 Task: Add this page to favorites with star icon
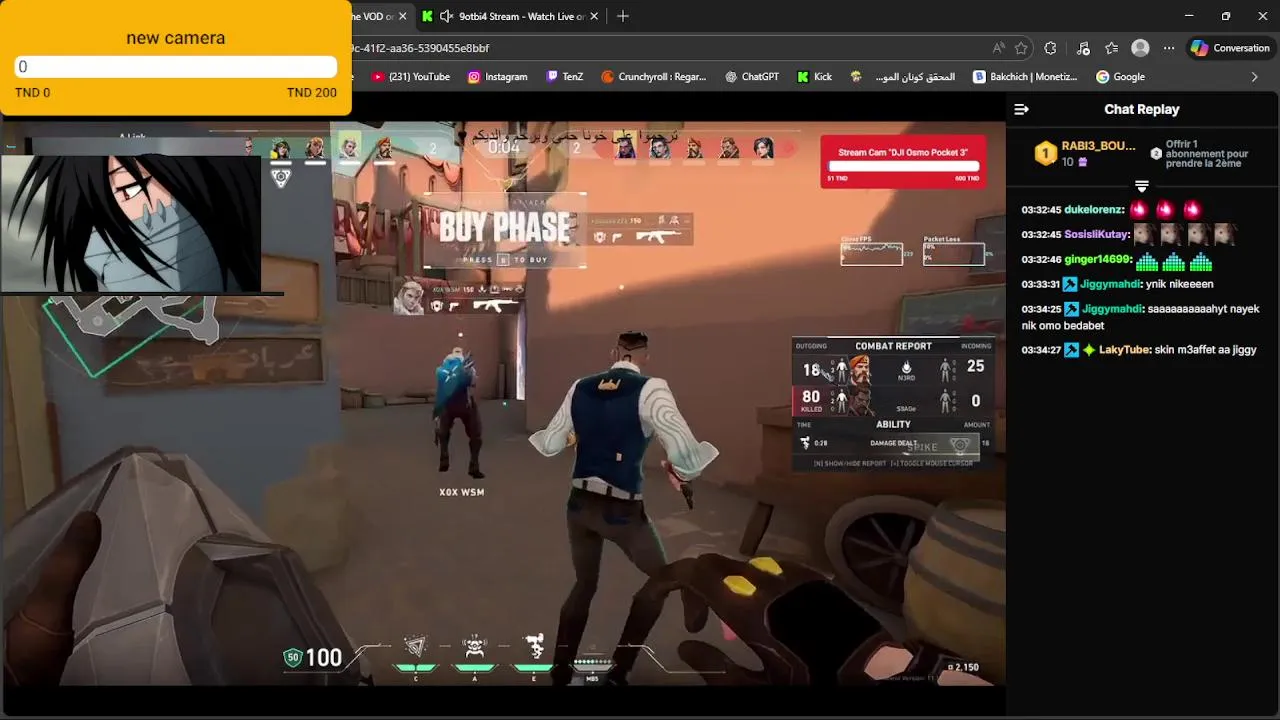click(x=1021, y=48)
